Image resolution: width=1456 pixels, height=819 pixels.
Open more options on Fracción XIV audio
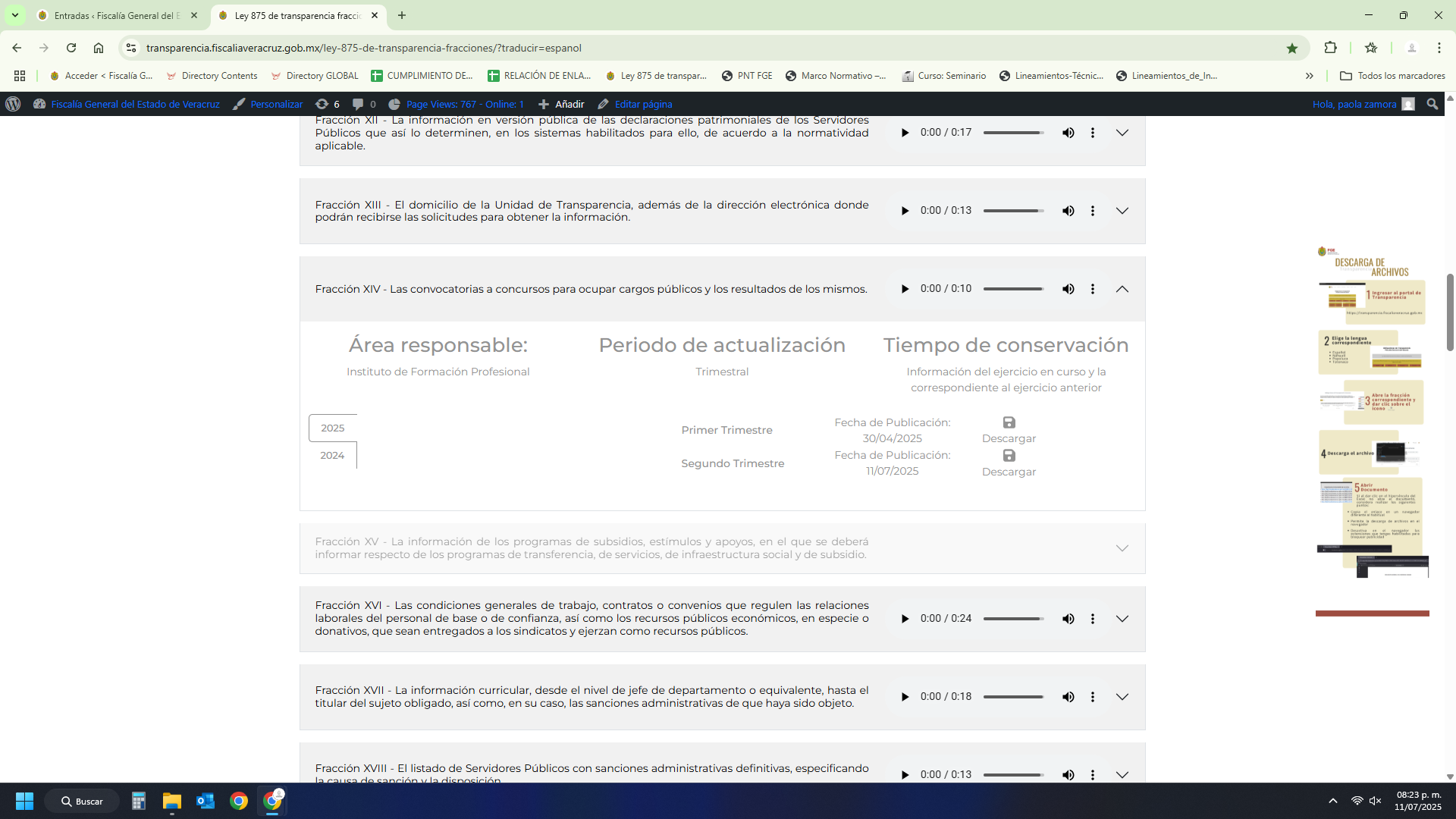tap(1092, 289)
